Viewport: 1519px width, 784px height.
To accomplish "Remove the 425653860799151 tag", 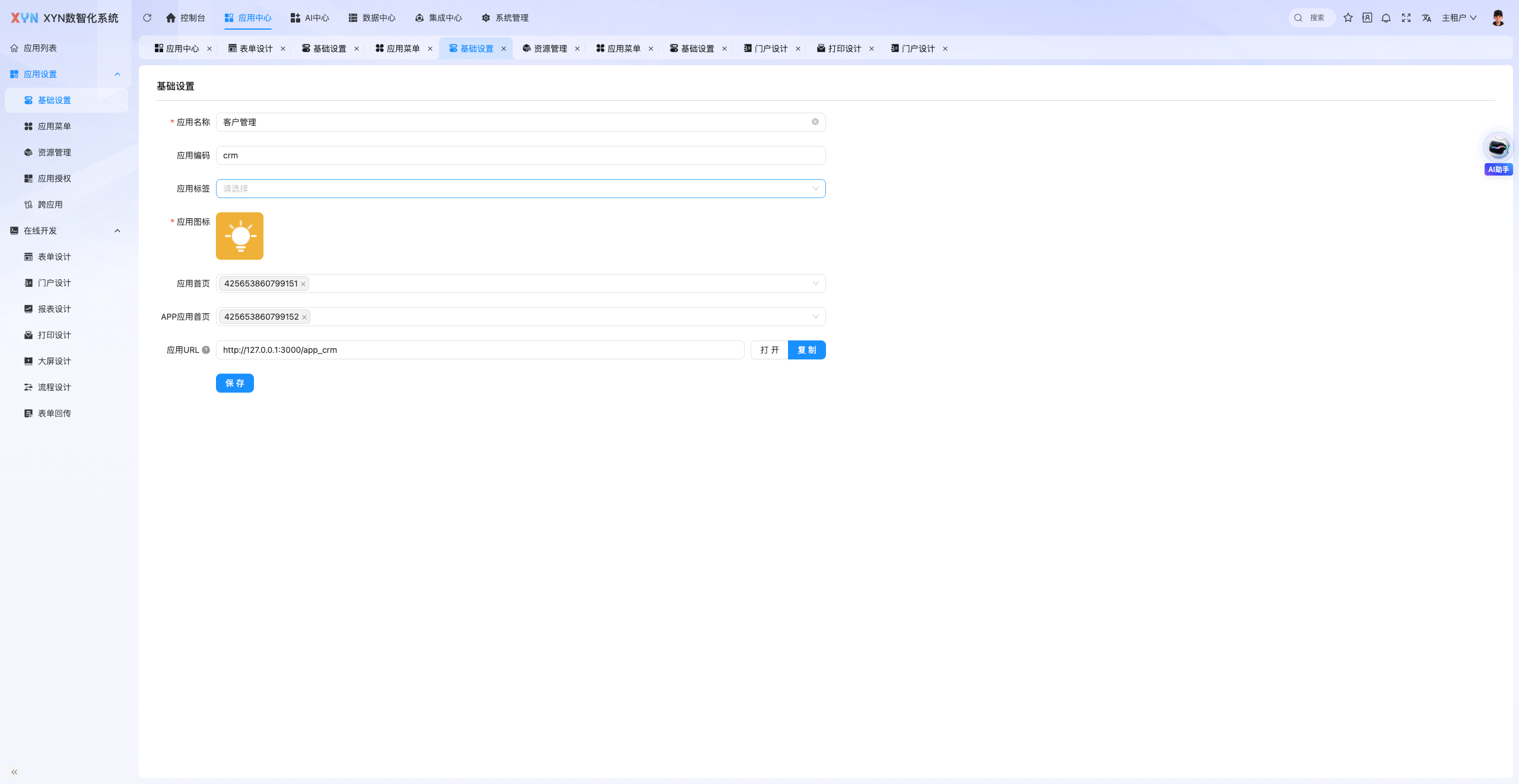I will (303, 284).
